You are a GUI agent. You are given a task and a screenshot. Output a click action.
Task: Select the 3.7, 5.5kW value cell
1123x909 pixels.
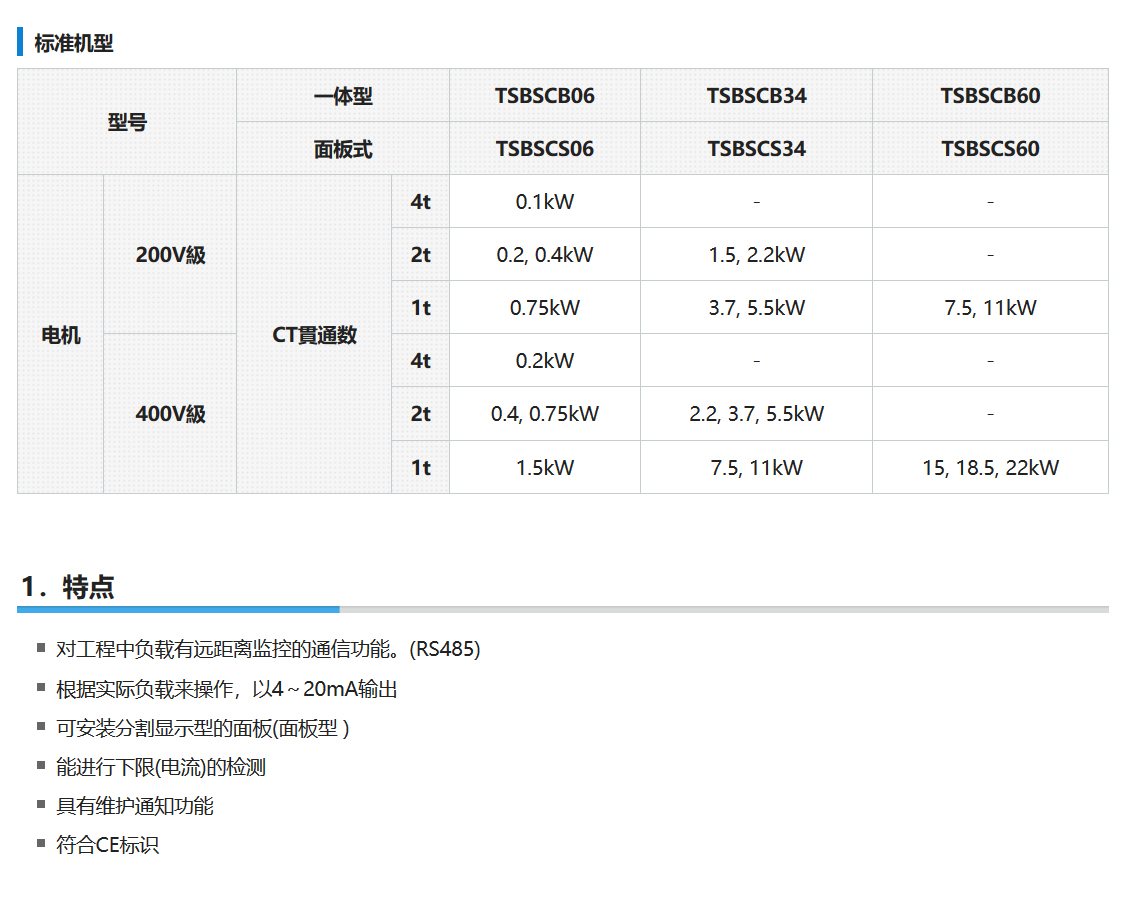[x=756, y=307]
